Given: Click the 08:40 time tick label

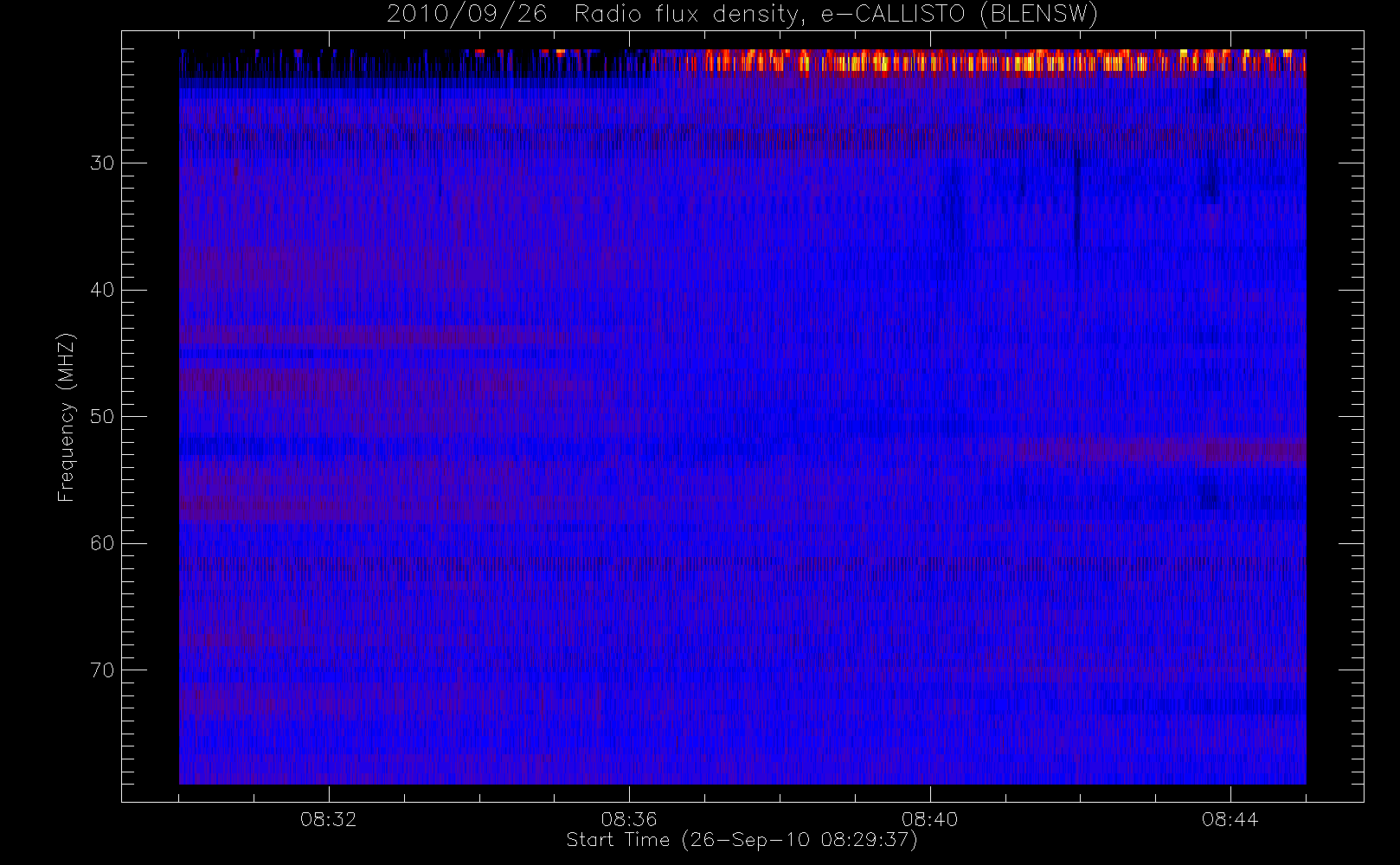Looking at the screenshot, I should 929,819.
